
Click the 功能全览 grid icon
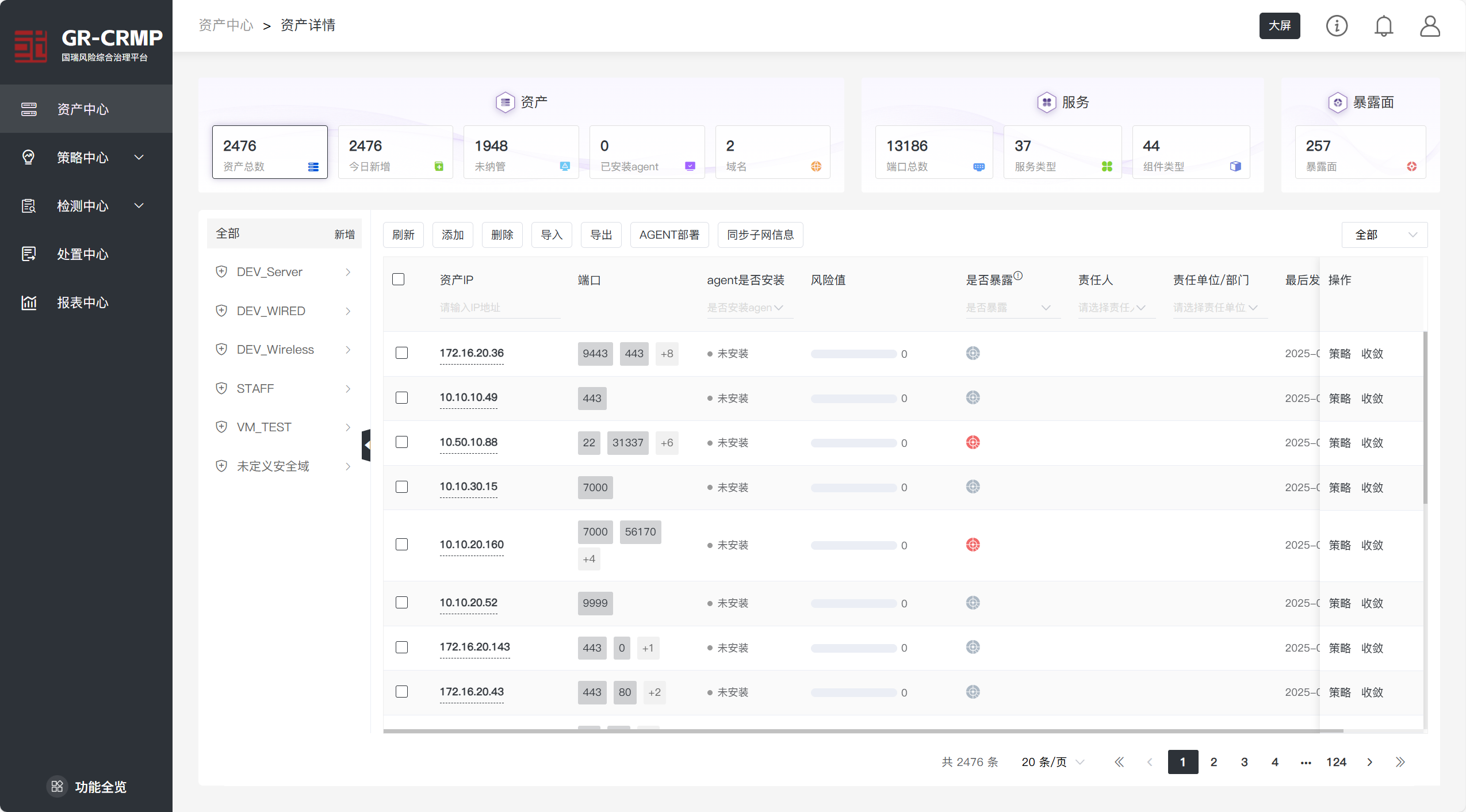tap(57, 786)
